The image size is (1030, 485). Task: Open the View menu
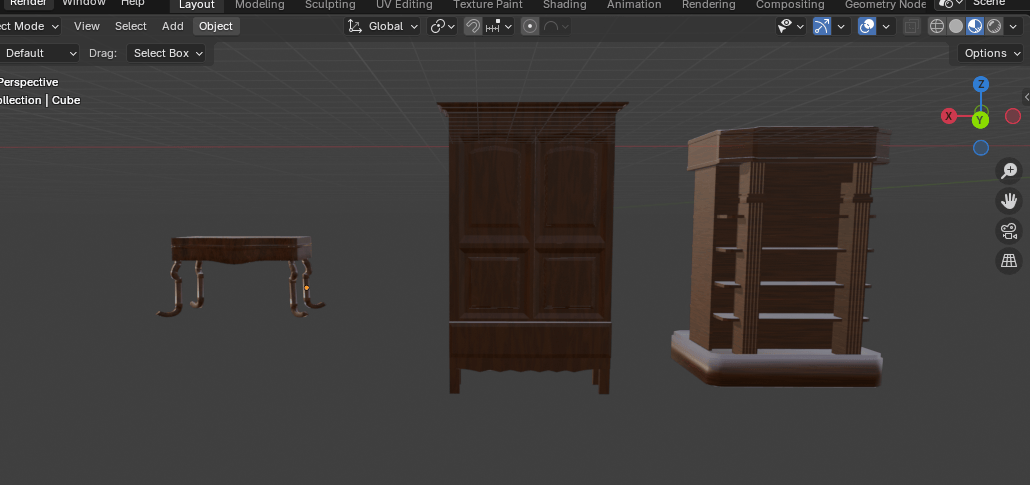87,26
